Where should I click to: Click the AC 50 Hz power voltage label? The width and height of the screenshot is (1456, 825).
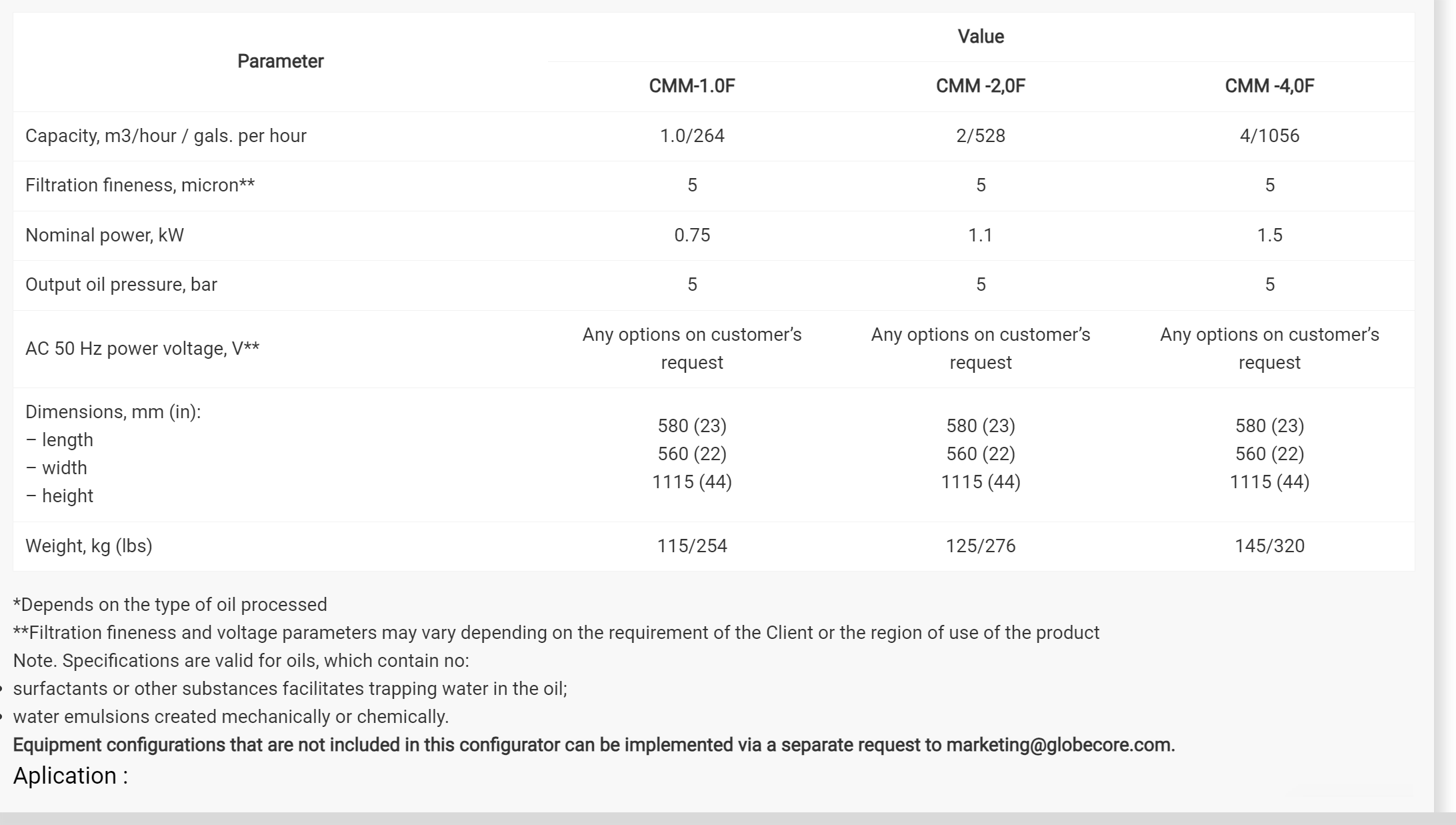[x=142, y=349]
